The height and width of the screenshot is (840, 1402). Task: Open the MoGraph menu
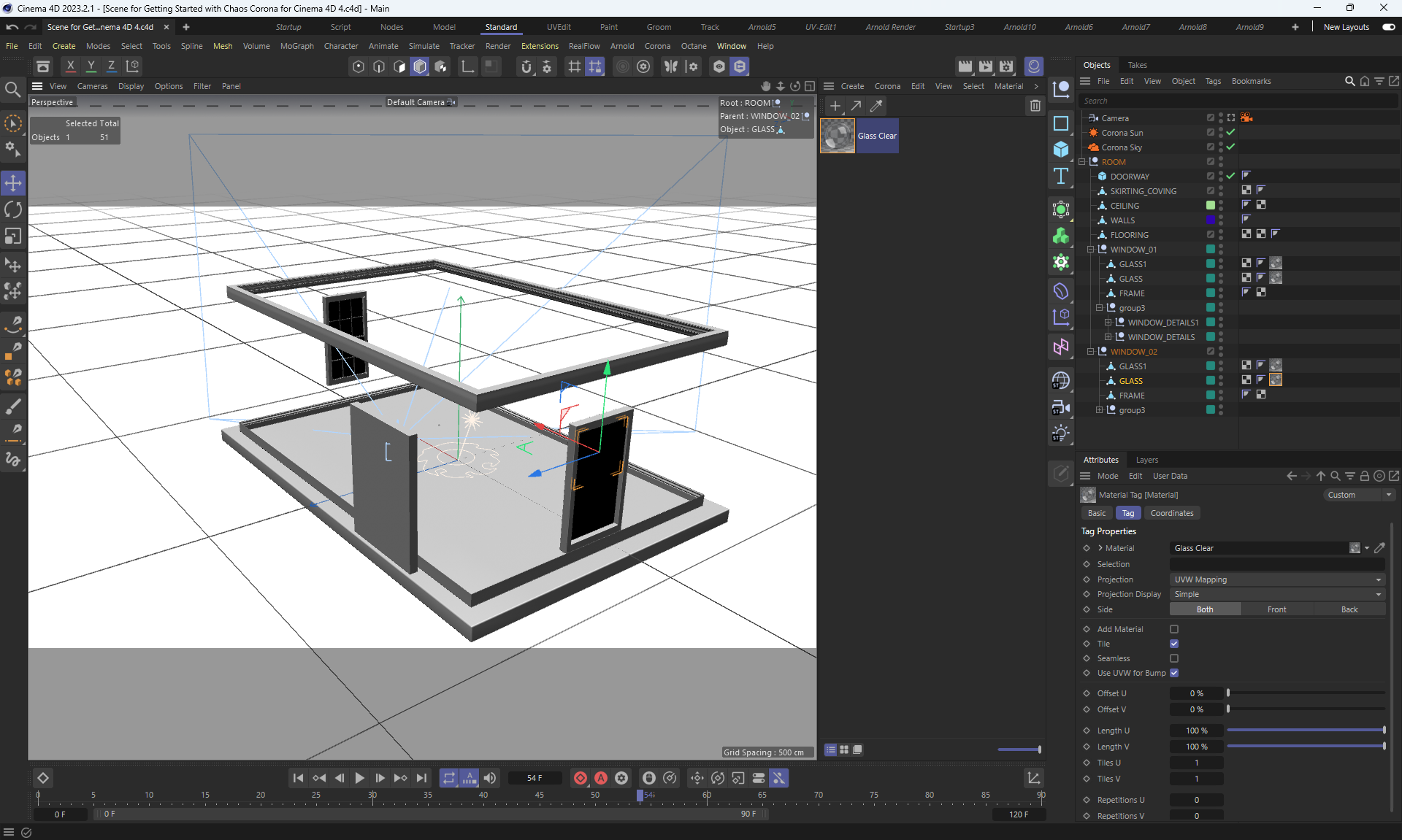(296, 46)
